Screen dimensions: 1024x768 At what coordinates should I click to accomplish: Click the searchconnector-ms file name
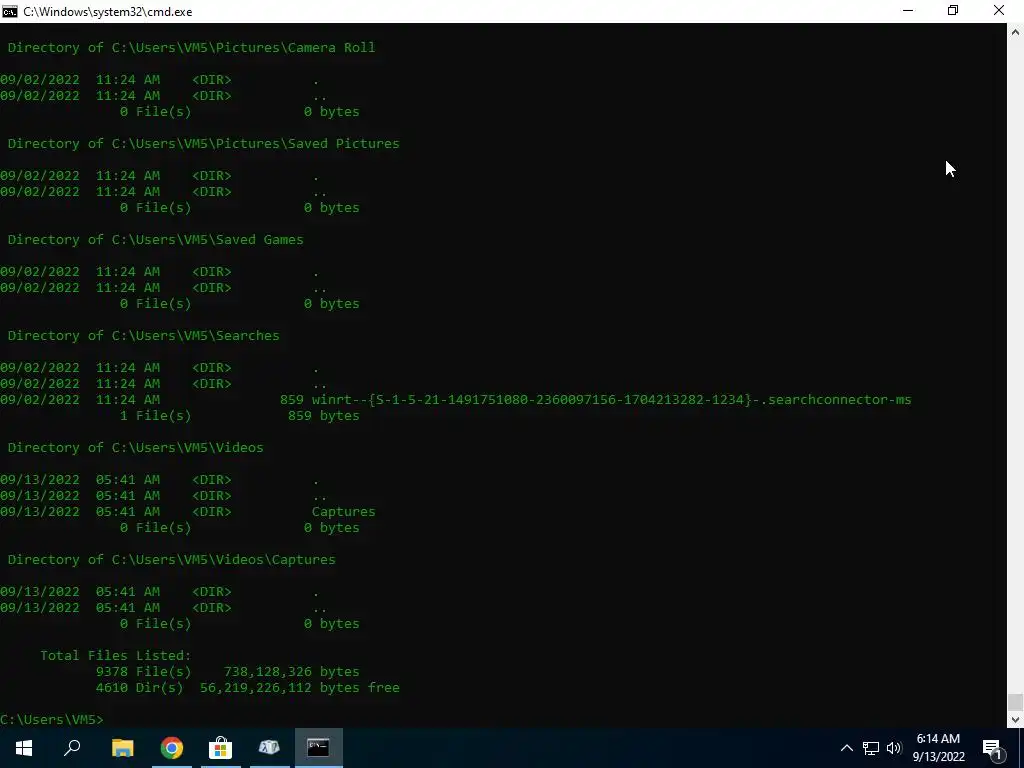[611, 399]
